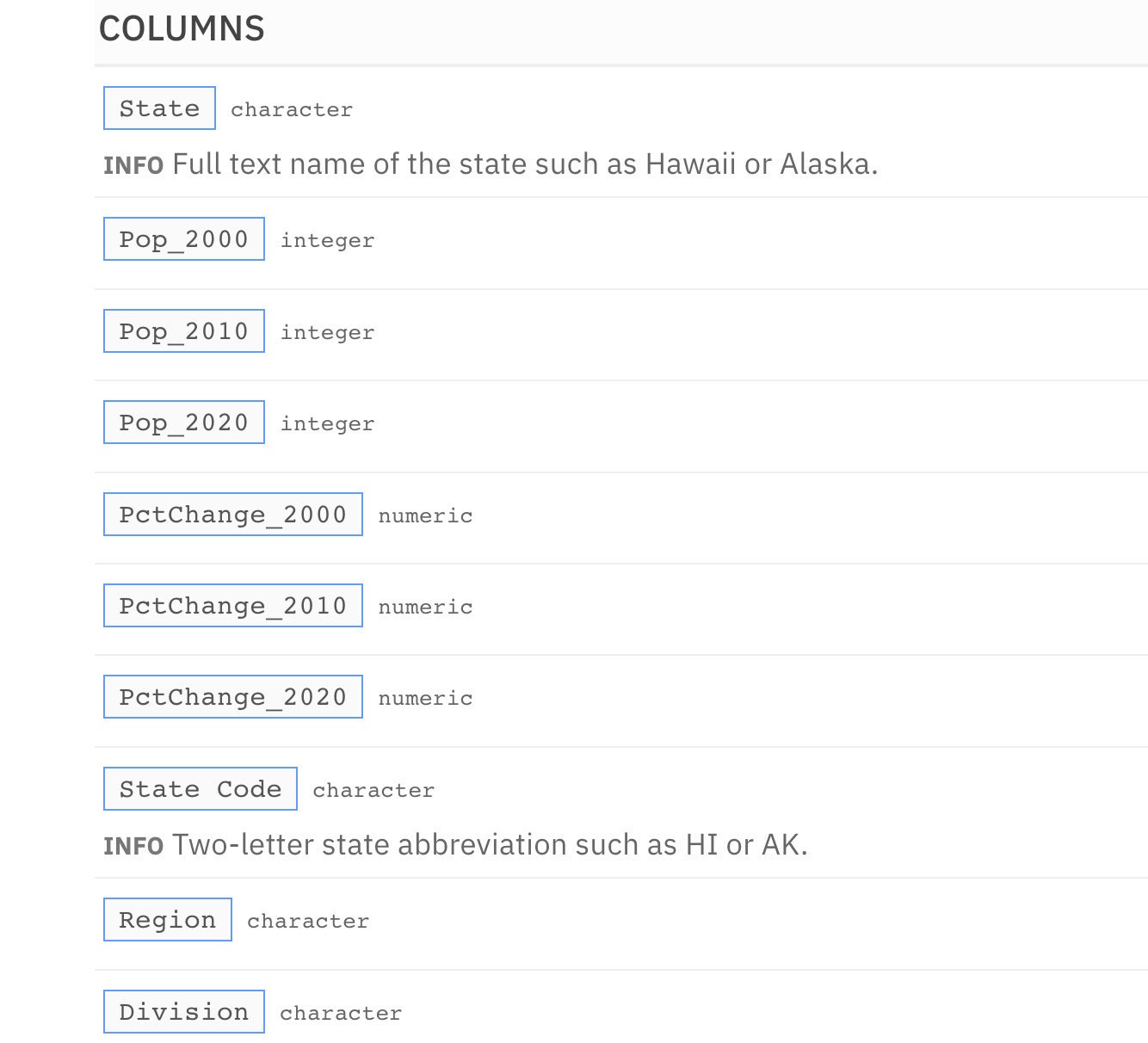
Task: Click the State column name box
Action: pyautogui.click(x=159, y=108)
